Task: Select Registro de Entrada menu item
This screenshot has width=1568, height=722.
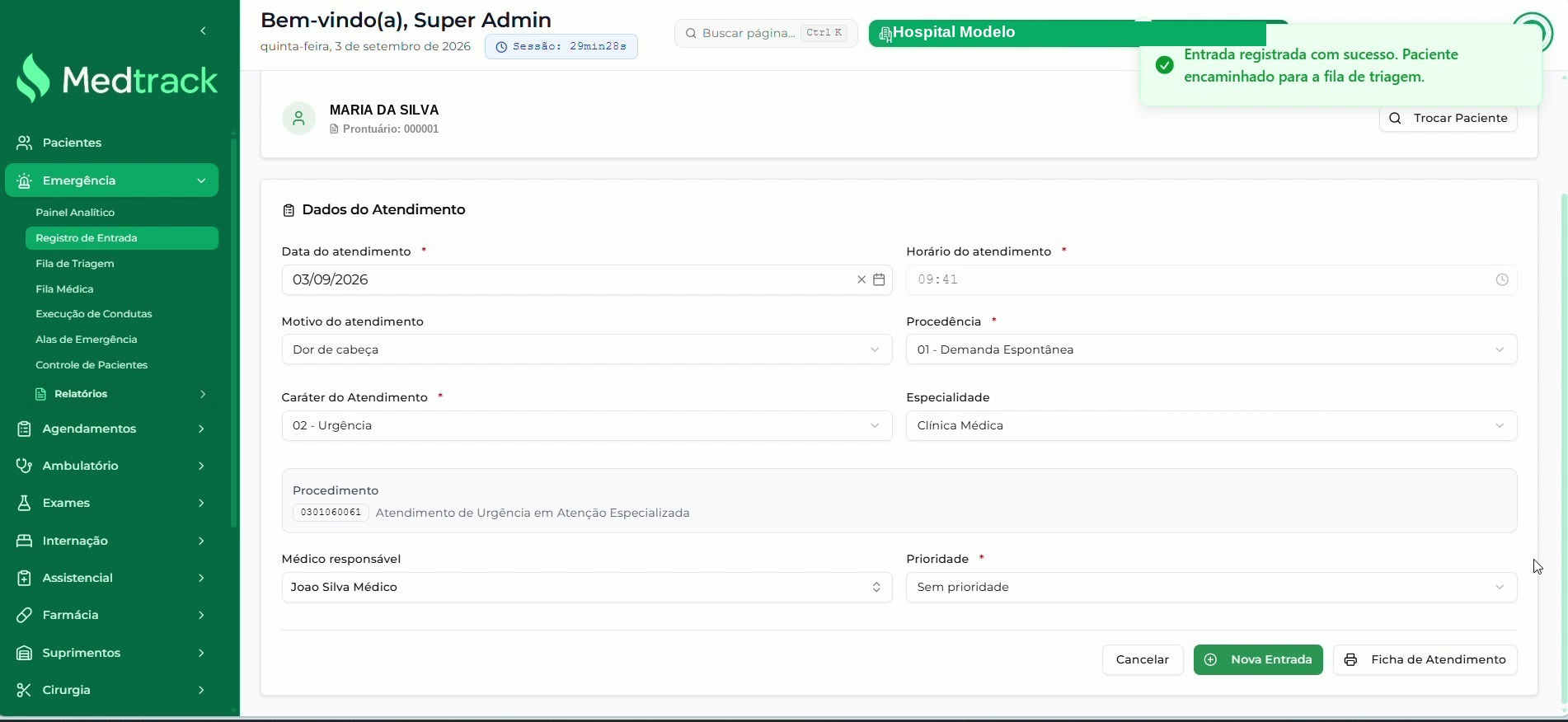Action: click(122, 238)
